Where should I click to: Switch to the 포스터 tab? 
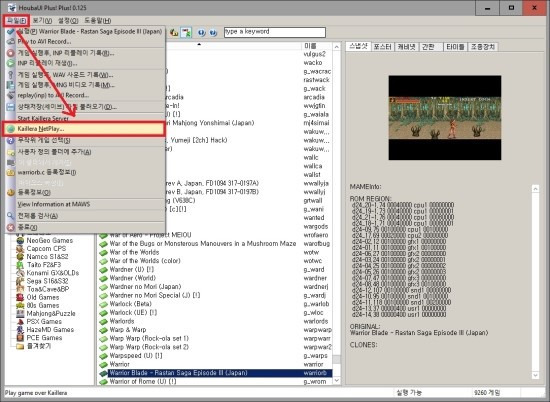point(382,47)
